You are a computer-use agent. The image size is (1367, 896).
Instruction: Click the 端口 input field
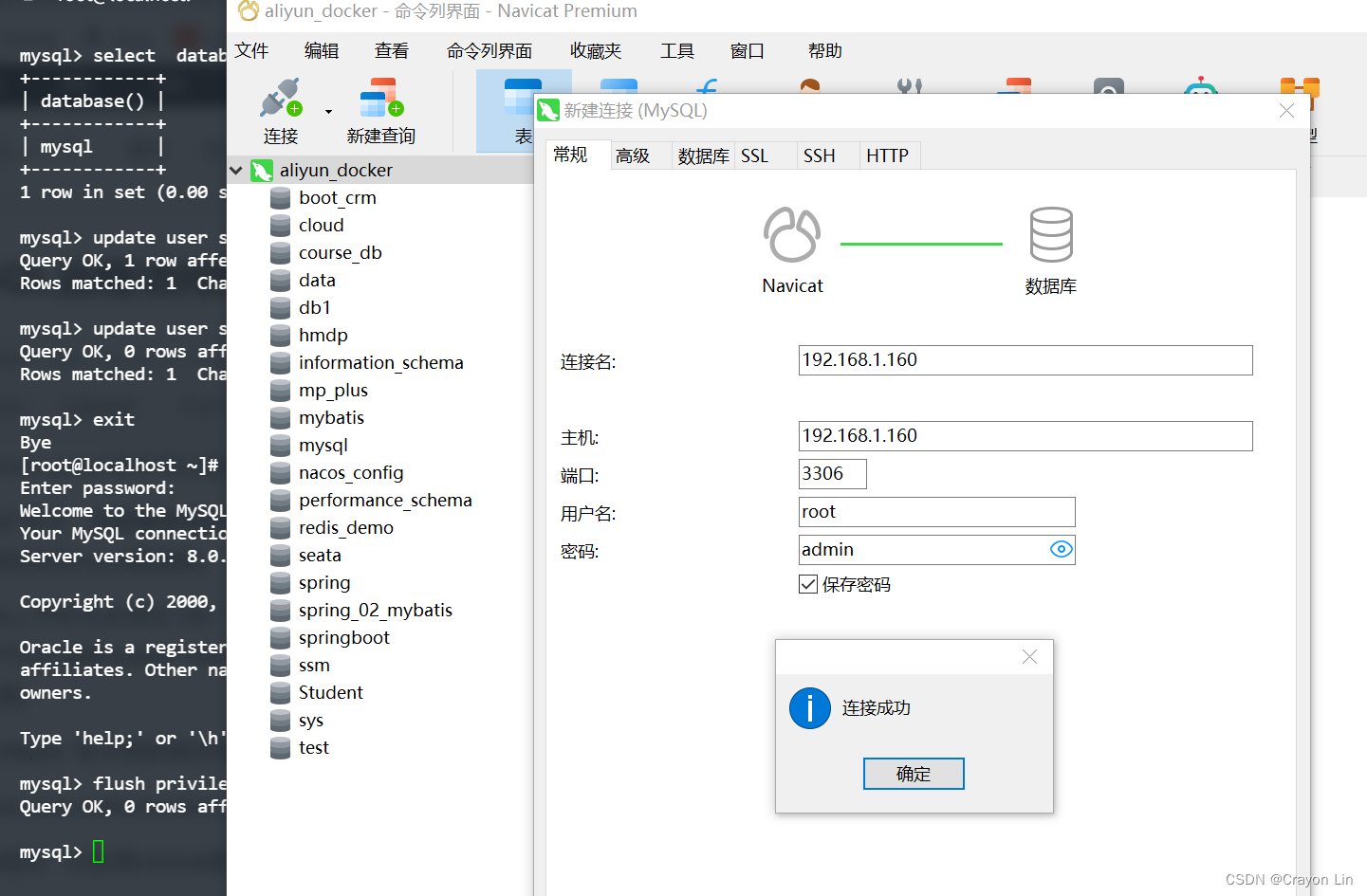[833, 474]
